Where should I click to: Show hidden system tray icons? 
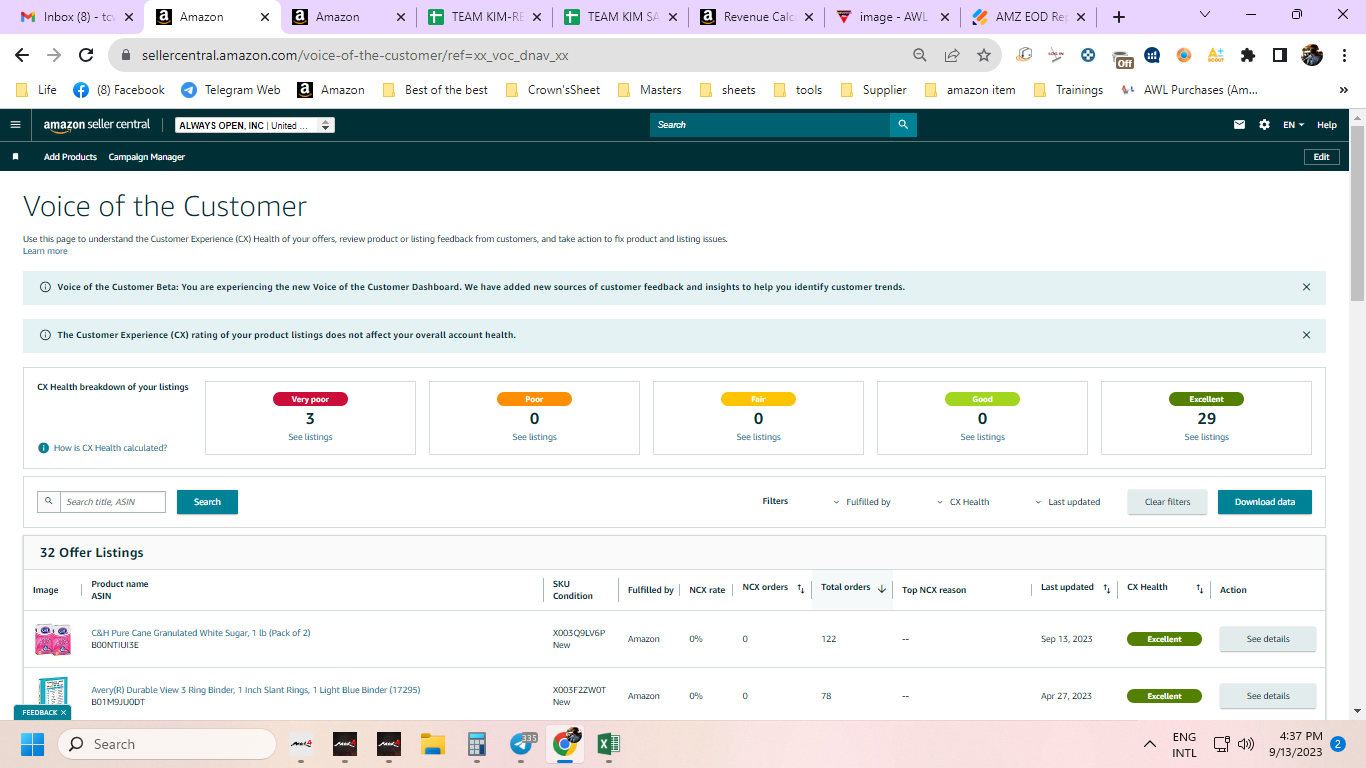click(x=1150, y=744)
